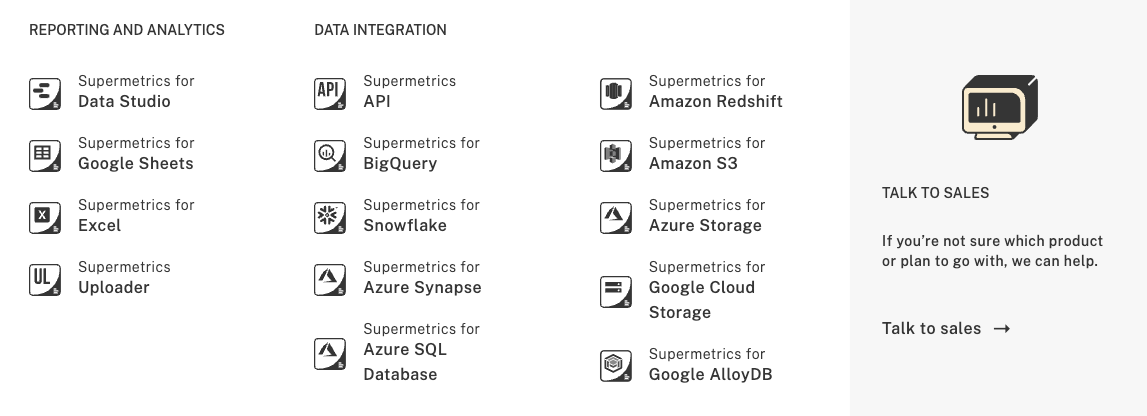Open Supermetrics for Azure Storage link
1147x416 pixels.
(x=705, y=216)
